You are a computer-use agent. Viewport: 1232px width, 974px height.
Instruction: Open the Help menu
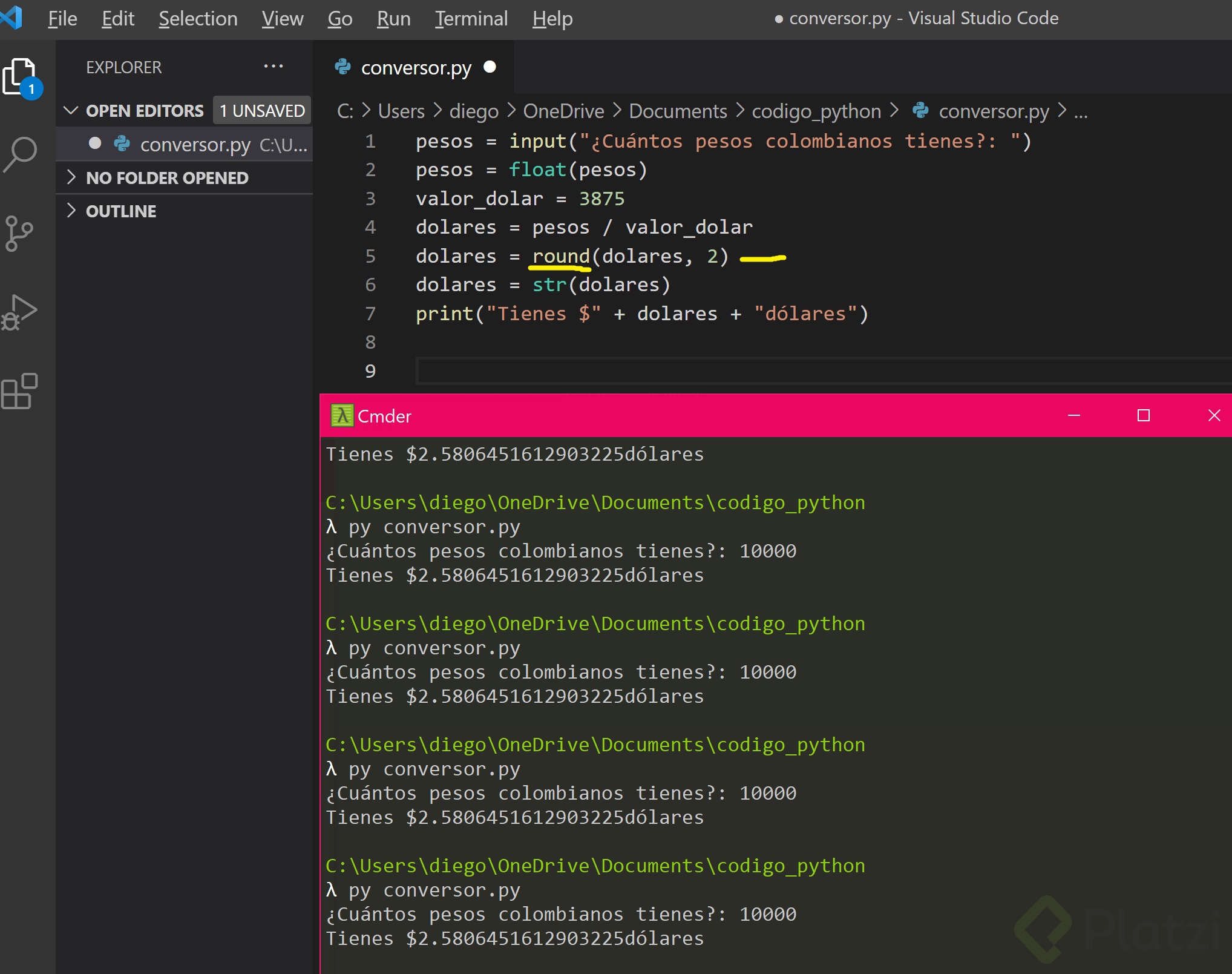coord(552,19)
